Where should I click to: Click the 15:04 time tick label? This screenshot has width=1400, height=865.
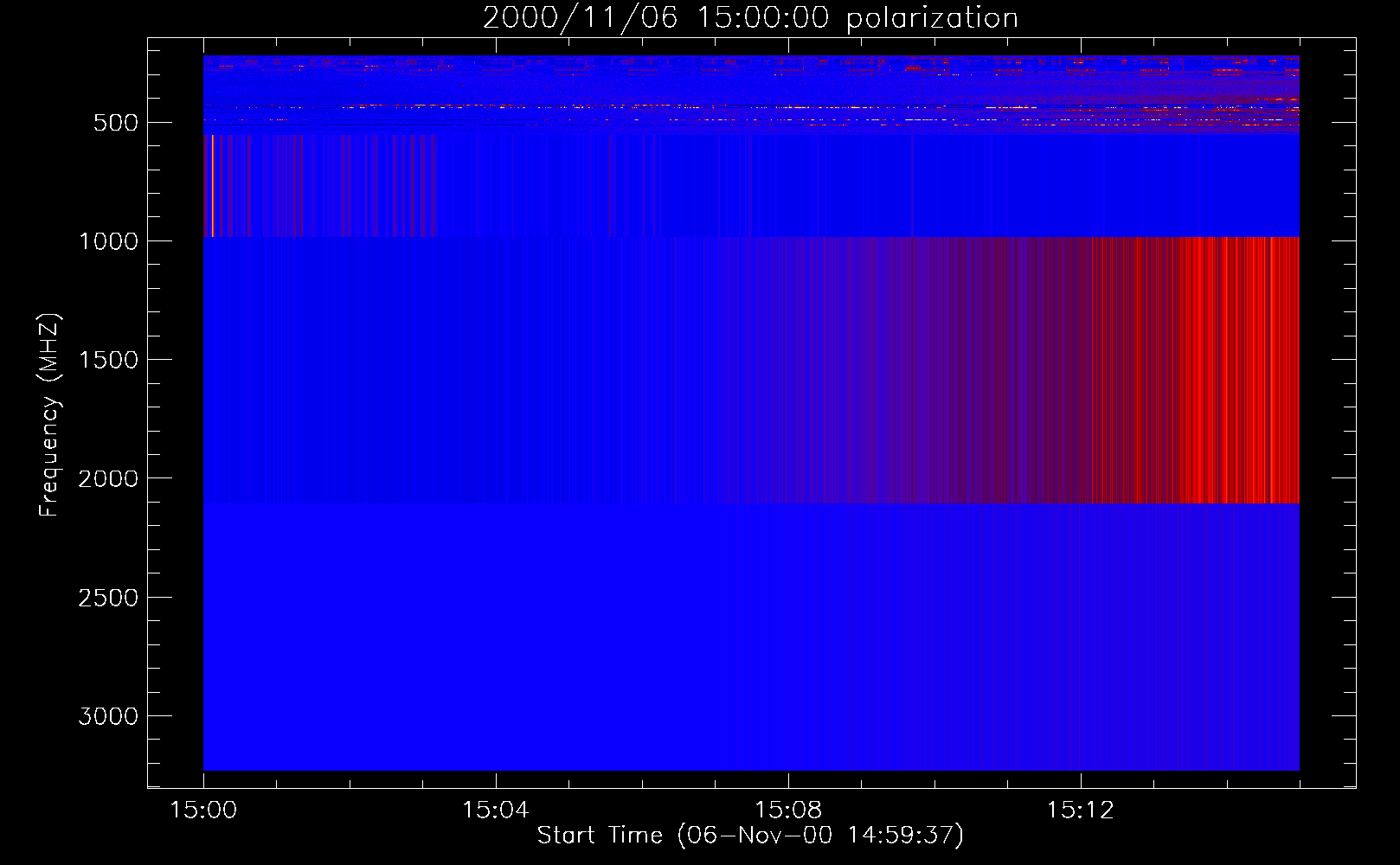pos(495,811)
